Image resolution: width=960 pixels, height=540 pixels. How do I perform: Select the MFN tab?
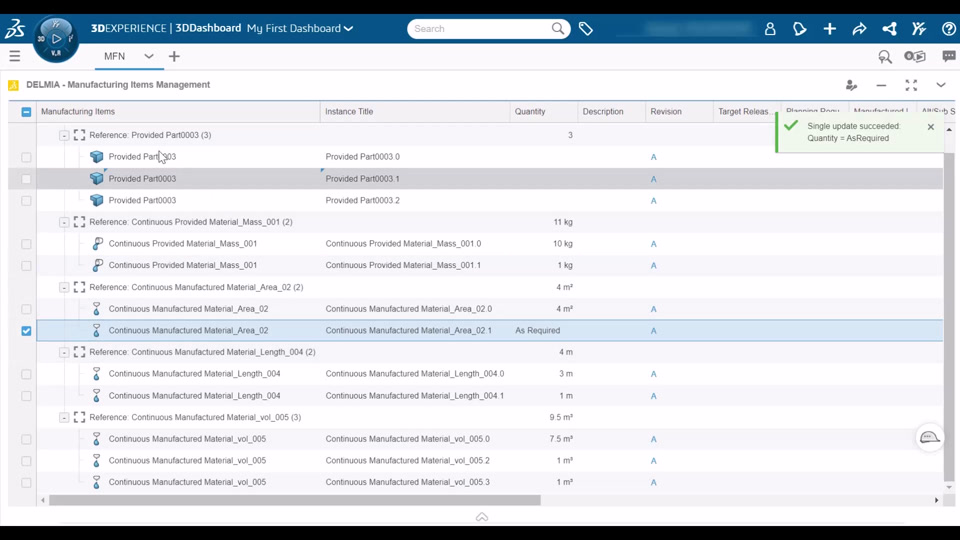click(114, 56)
